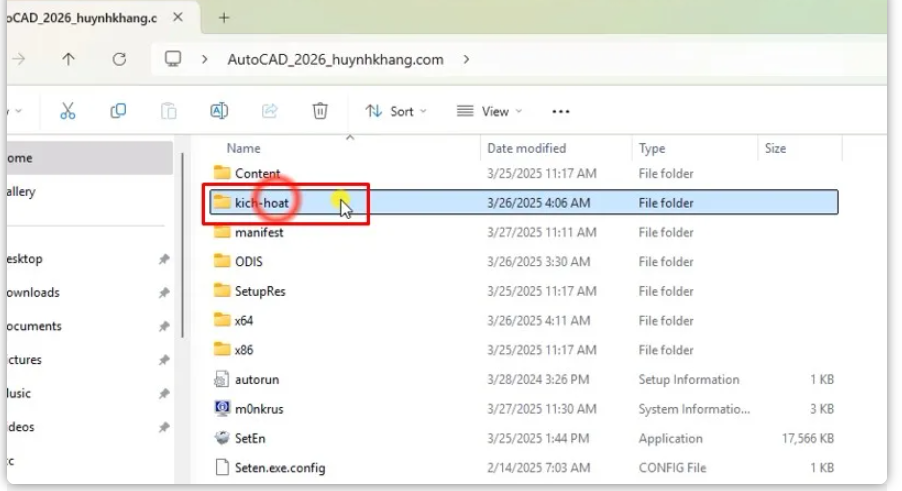This screenshot has height=491, width=902.
Task: Go up one folder level
Action: (x=68, y=59)
